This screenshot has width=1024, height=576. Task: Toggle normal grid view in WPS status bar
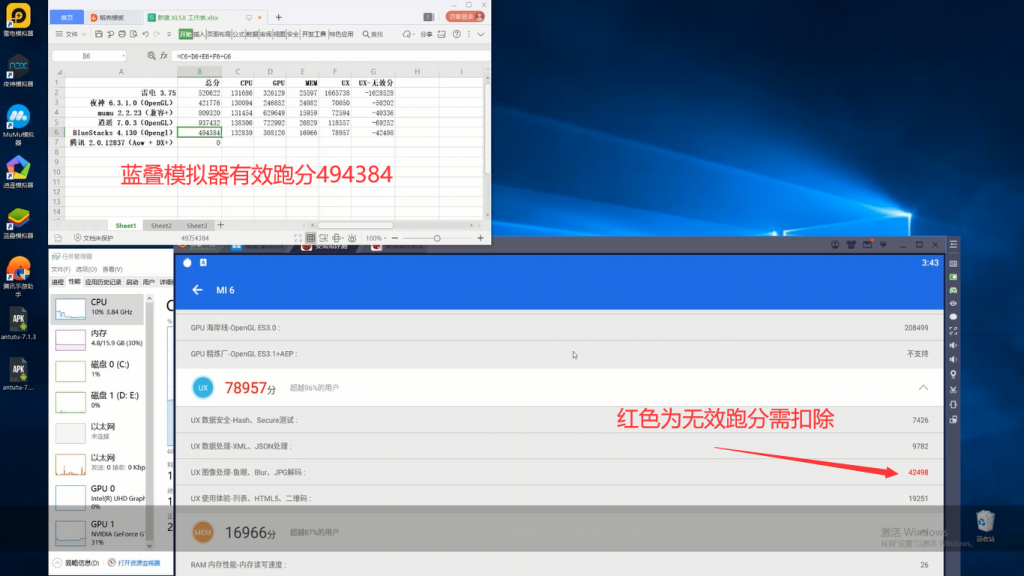tap(311, 238)
